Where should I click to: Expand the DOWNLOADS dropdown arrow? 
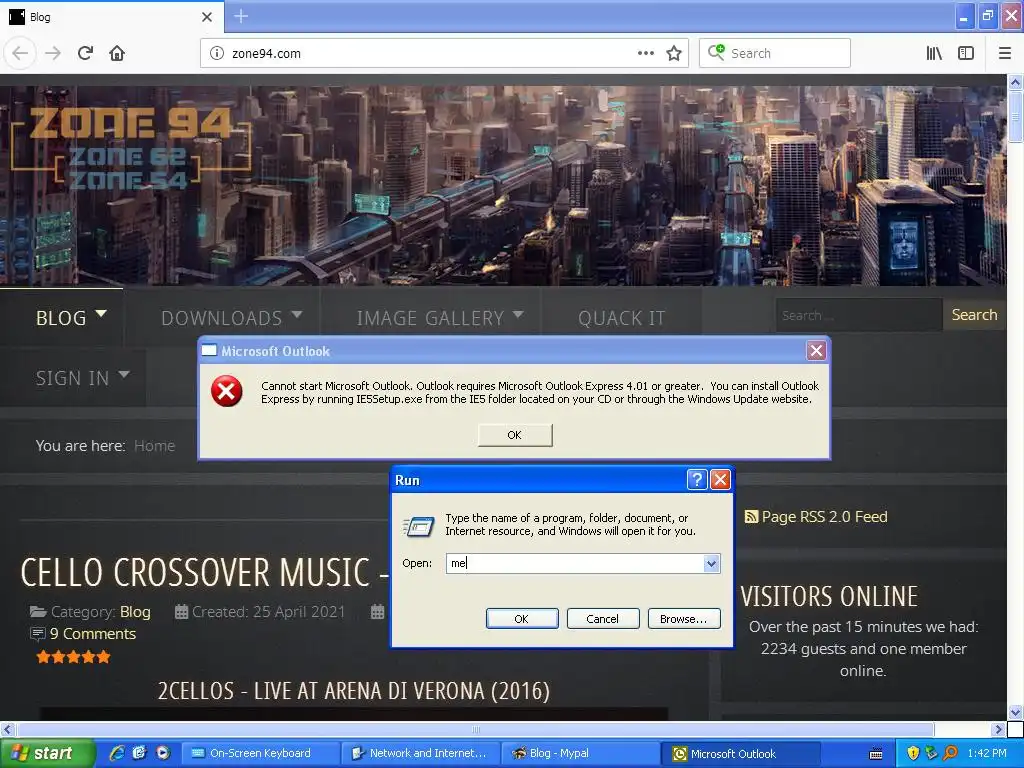click(296, 315)
